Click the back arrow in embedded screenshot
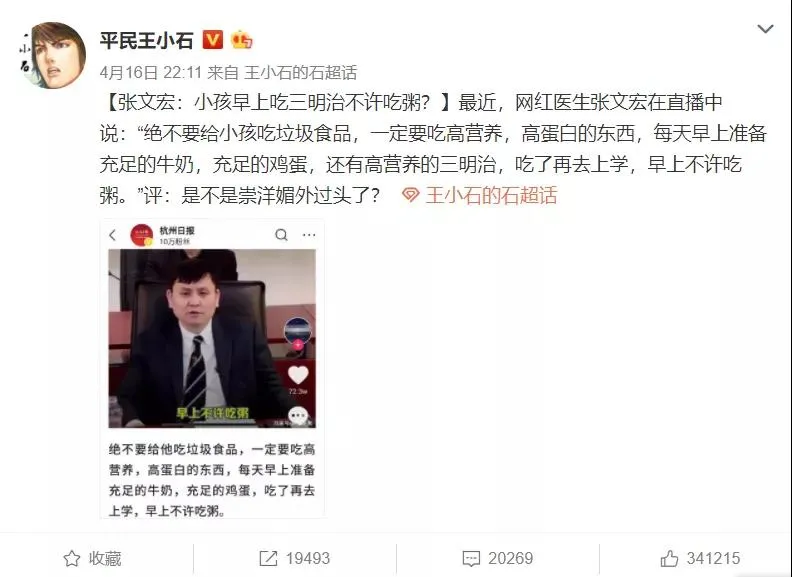This screenshot has width=792, height=577. [x=113, y=235]
